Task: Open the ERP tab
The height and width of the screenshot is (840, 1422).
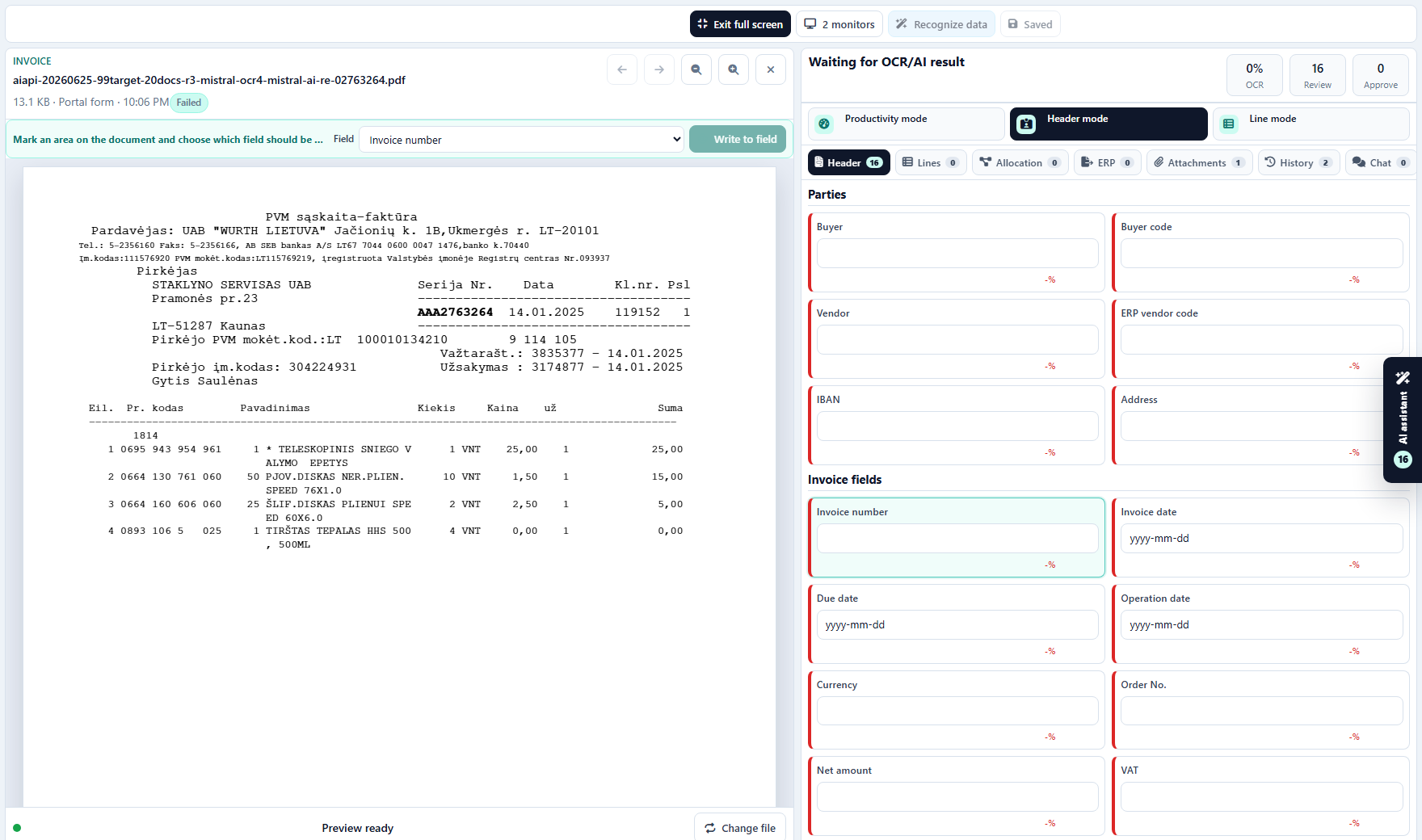Action: pyautogui.click(x=1107, y=162)
